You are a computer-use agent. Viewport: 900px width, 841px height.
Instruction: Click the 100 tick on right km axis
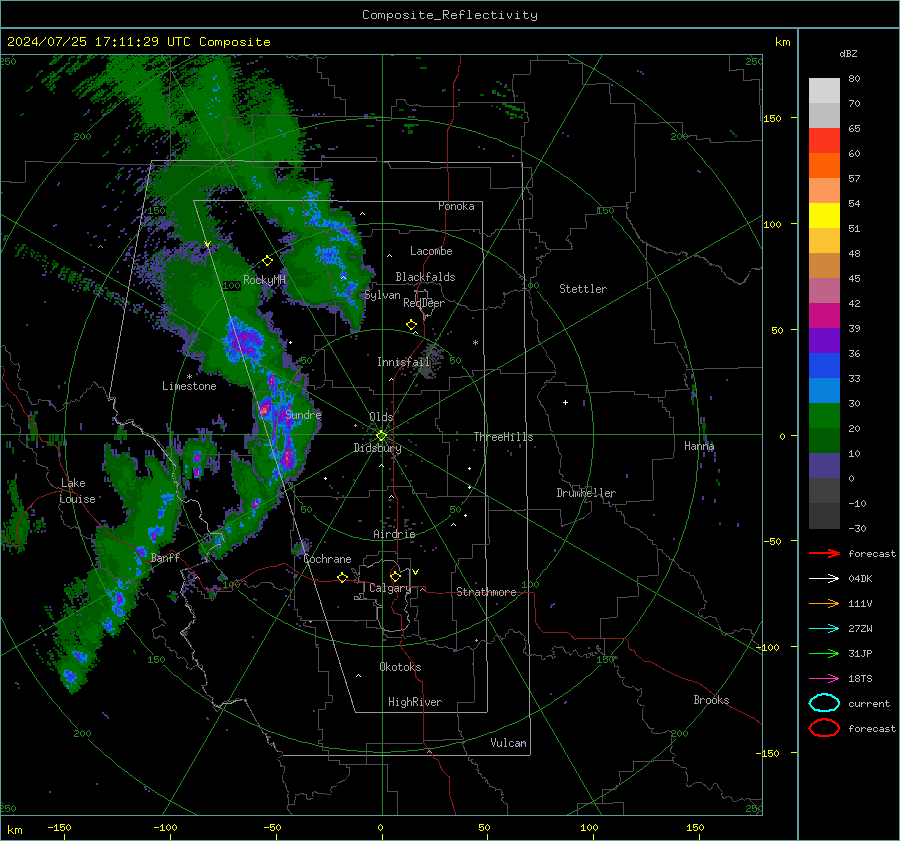tap(772, 224)
